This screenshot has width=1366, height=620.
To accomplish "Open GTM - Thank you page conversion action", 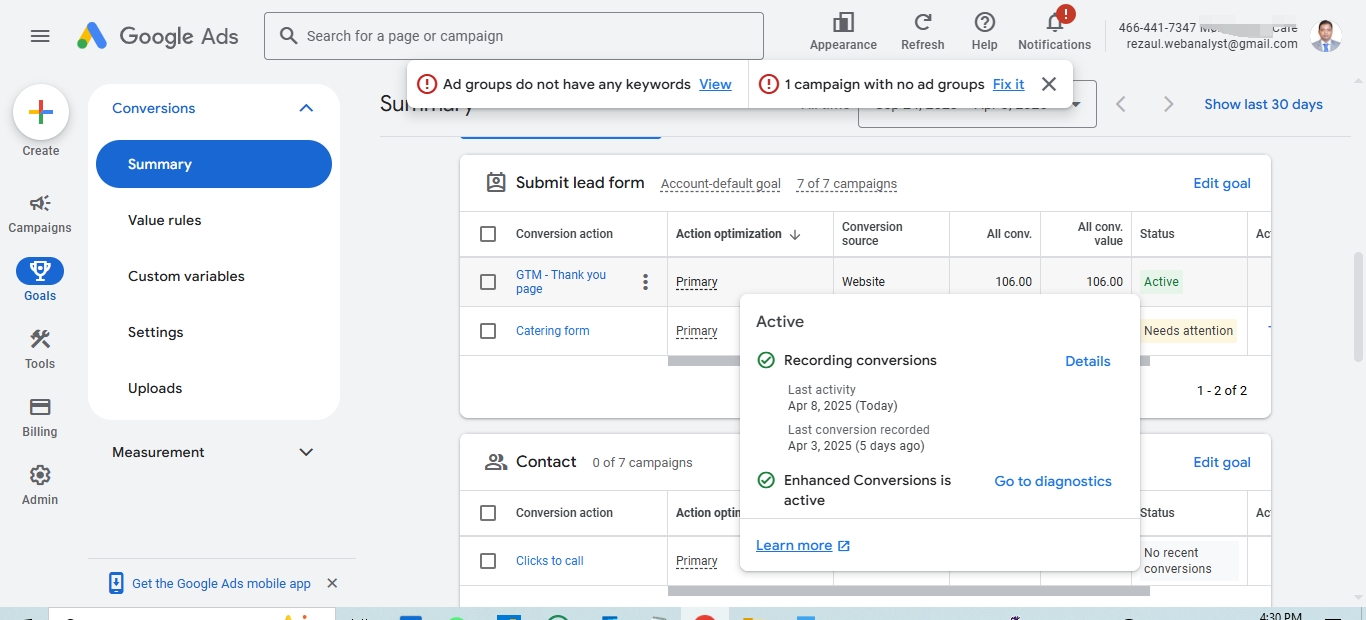I will point(561,282).
